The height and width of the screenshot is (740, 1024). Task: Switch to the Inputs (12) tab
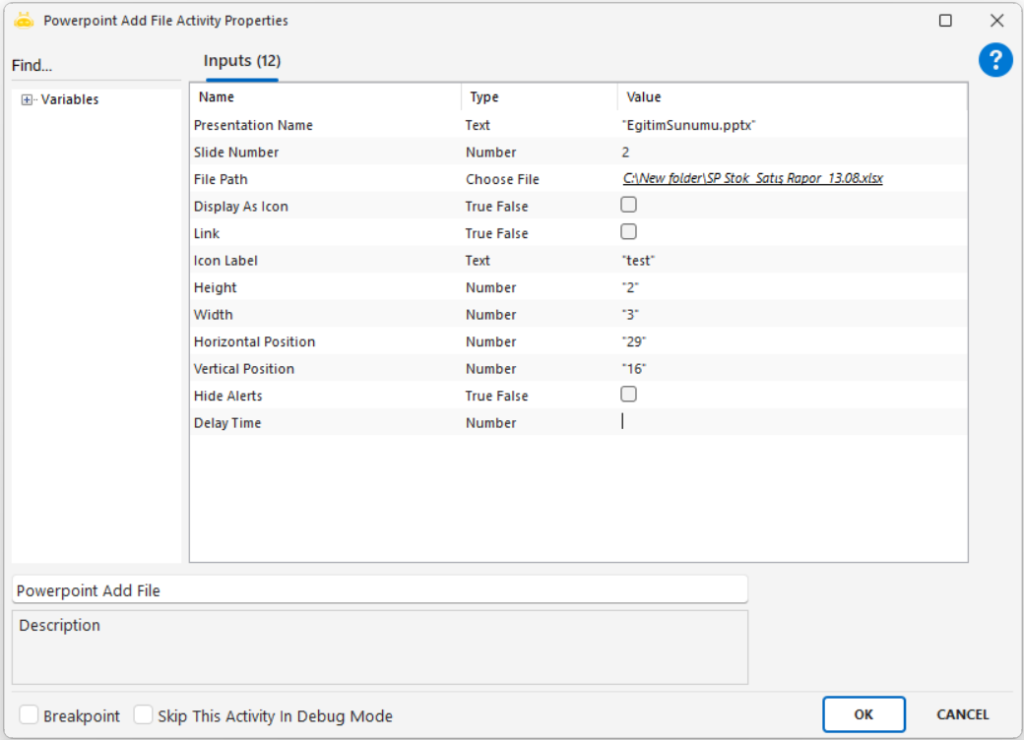pyautogui.click(x=241, y=62)
